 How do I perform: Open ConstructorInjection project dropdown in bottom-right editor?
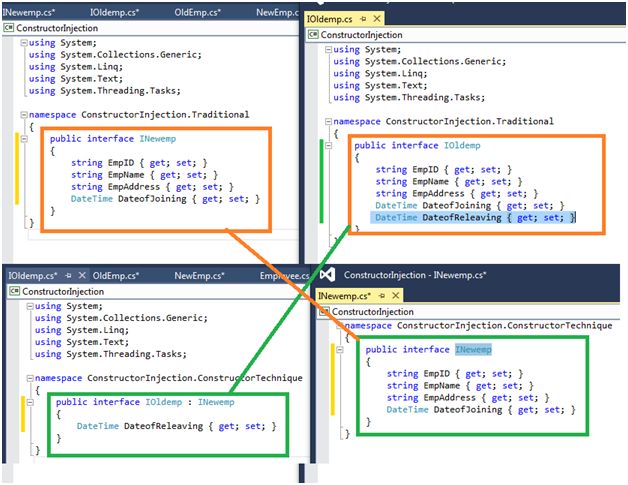click(x=372, y=312)
